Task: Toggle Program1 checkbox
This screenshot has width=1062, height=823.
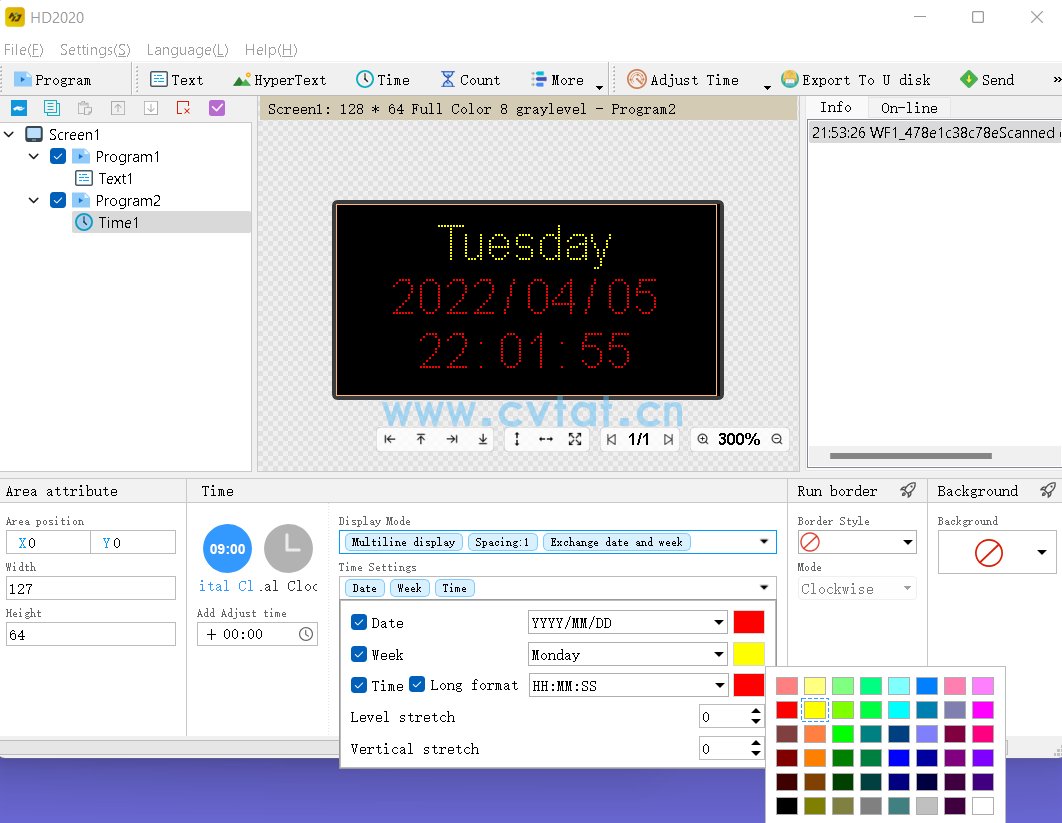Action: pyautogui.click(x=58, y=156)
